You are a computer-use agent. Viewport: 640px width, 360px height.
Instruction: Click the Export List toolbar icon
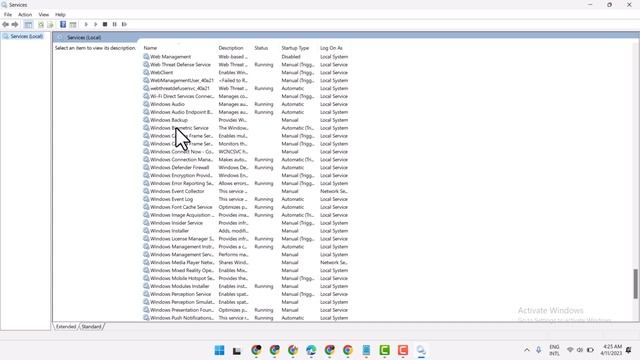pyautogui.click(x=50, y=24)
